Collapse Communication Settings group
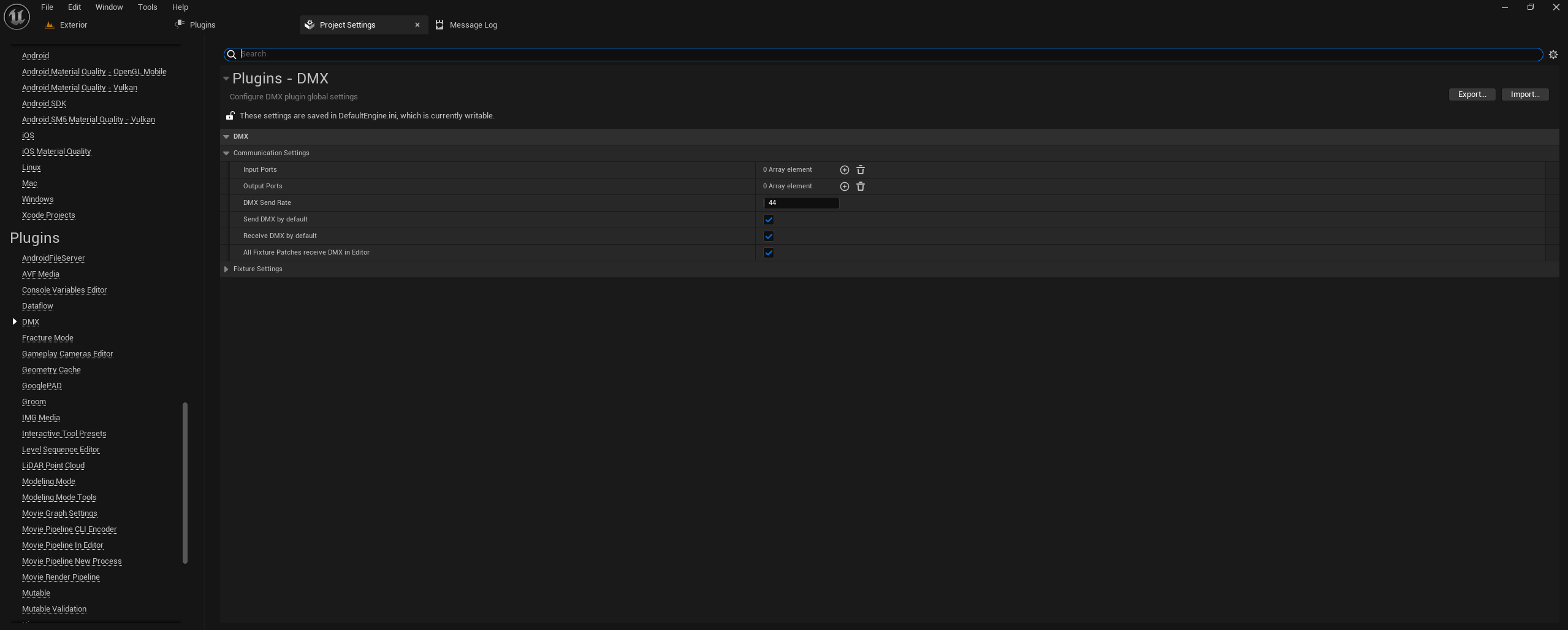1568x630 pixels. [226, 153]
